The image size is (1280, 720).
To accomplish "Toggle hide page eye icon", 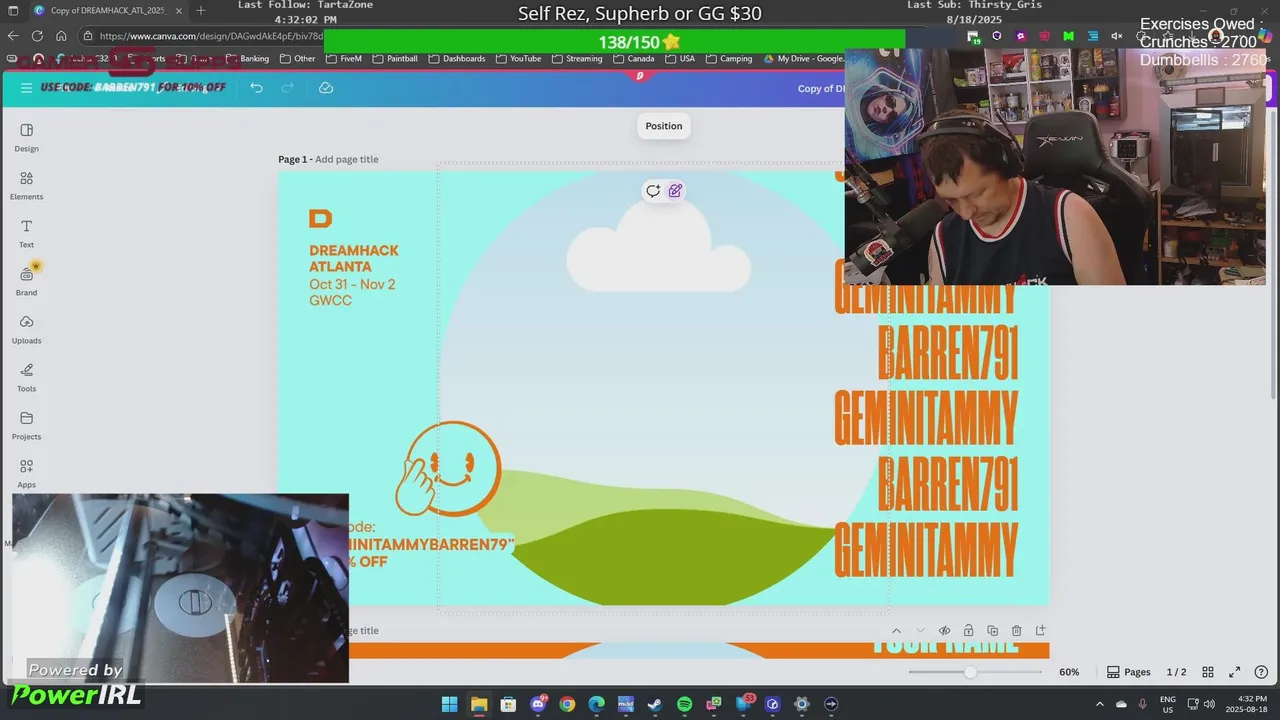I will pyautogui.click(x=944, y=631).
